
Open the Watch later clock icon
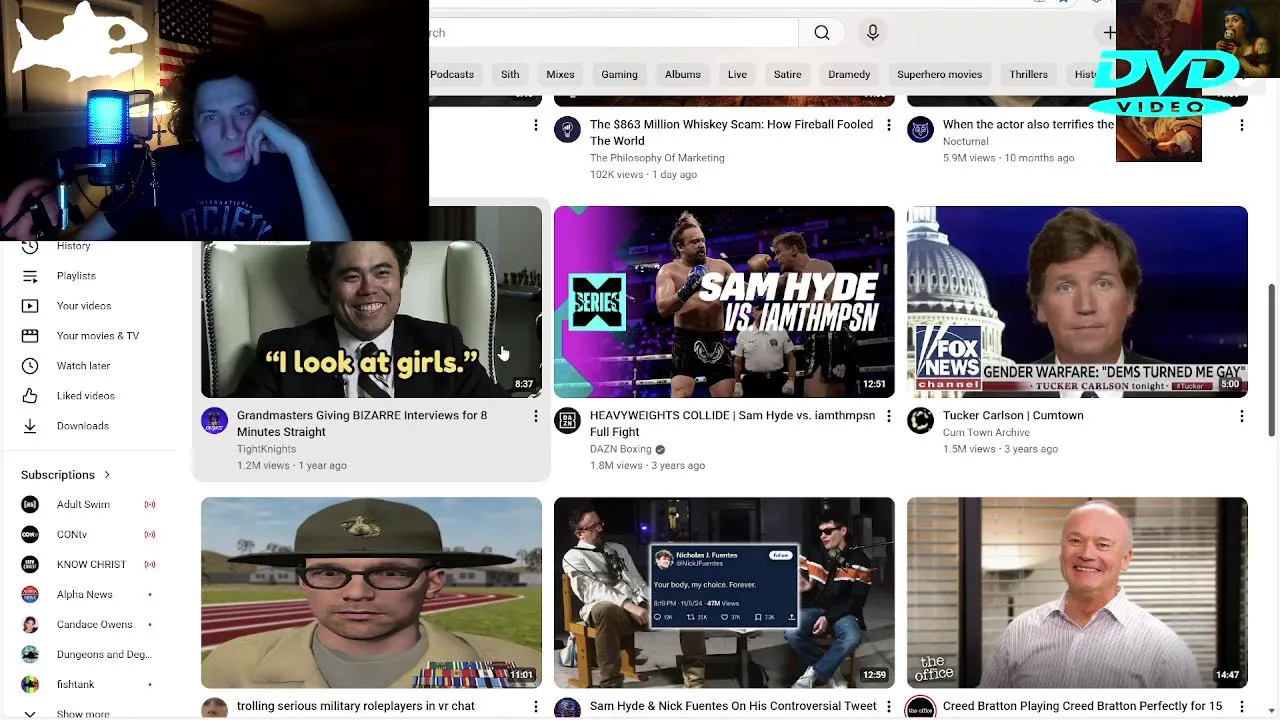coord(30,366)
